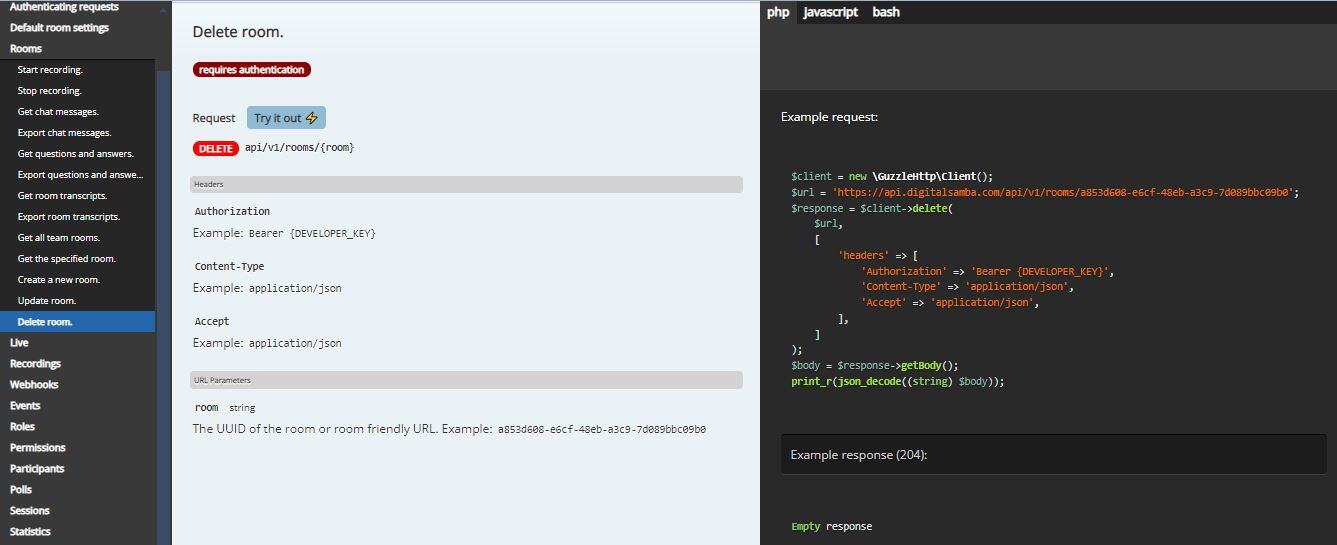This screenshot has height=545, width=1337.
Task: Expand the Events section
Action: pyautogui.click(x=25, y=406)
